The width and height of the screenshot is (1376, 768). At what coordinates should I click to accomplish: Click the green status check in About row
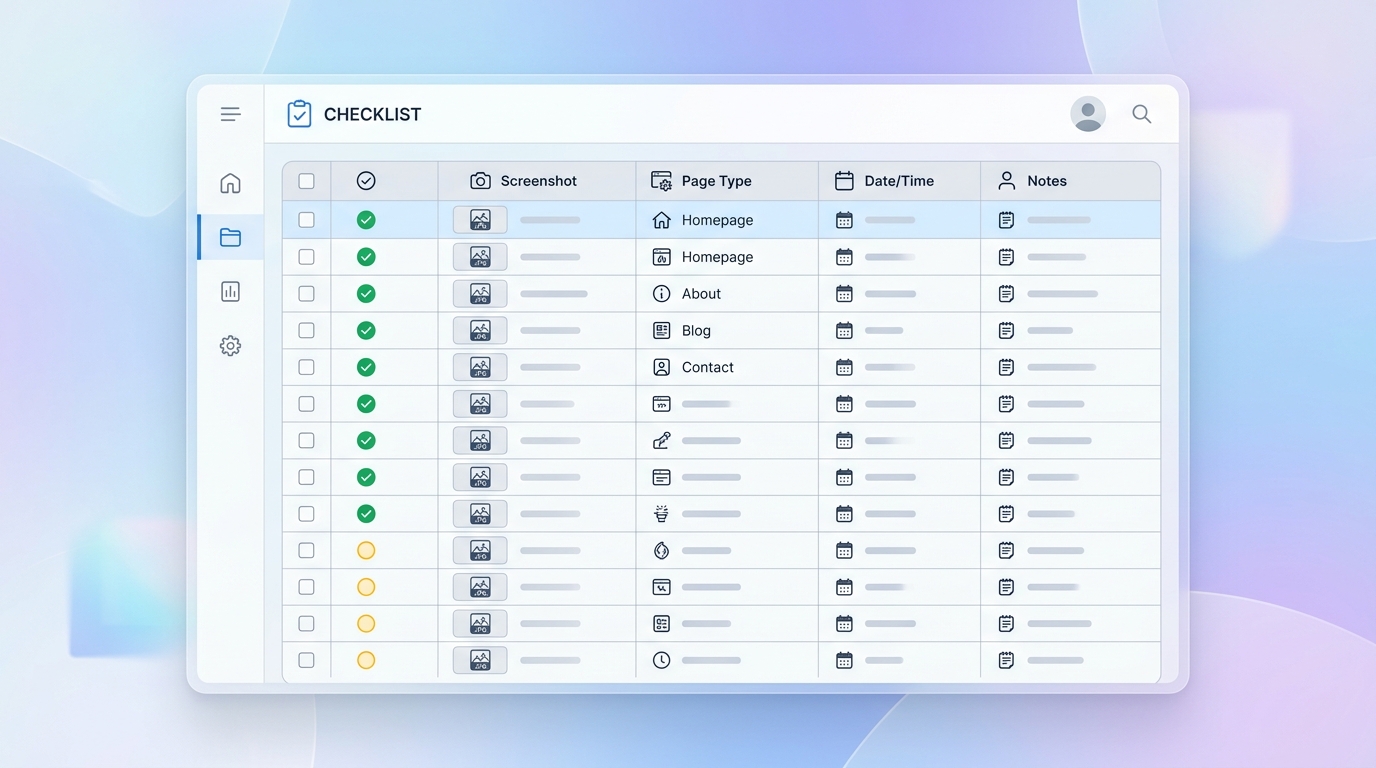[366, 293]
